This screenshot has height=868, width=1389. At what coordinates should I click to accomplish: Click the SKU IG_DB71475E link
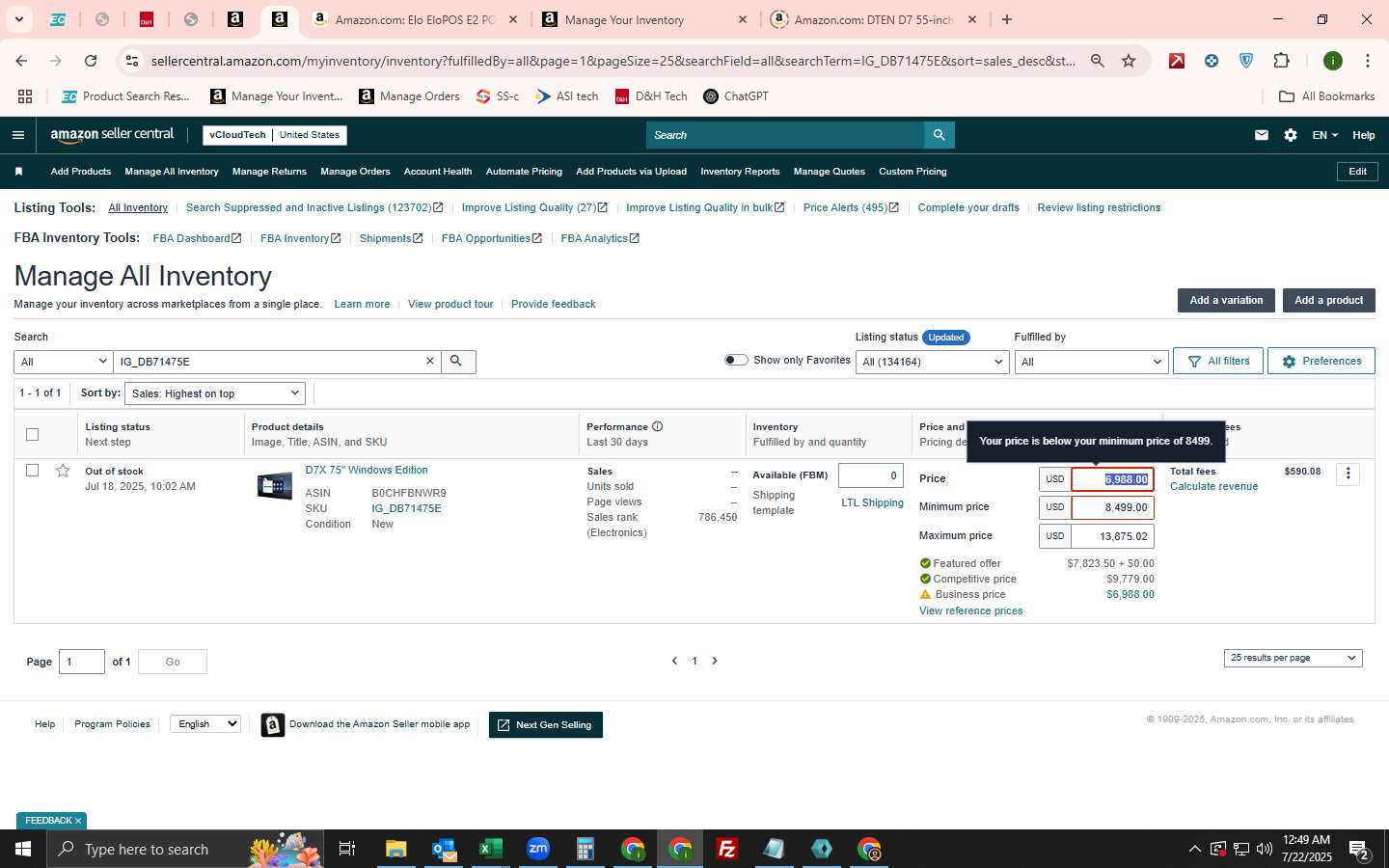click(406, 508)
